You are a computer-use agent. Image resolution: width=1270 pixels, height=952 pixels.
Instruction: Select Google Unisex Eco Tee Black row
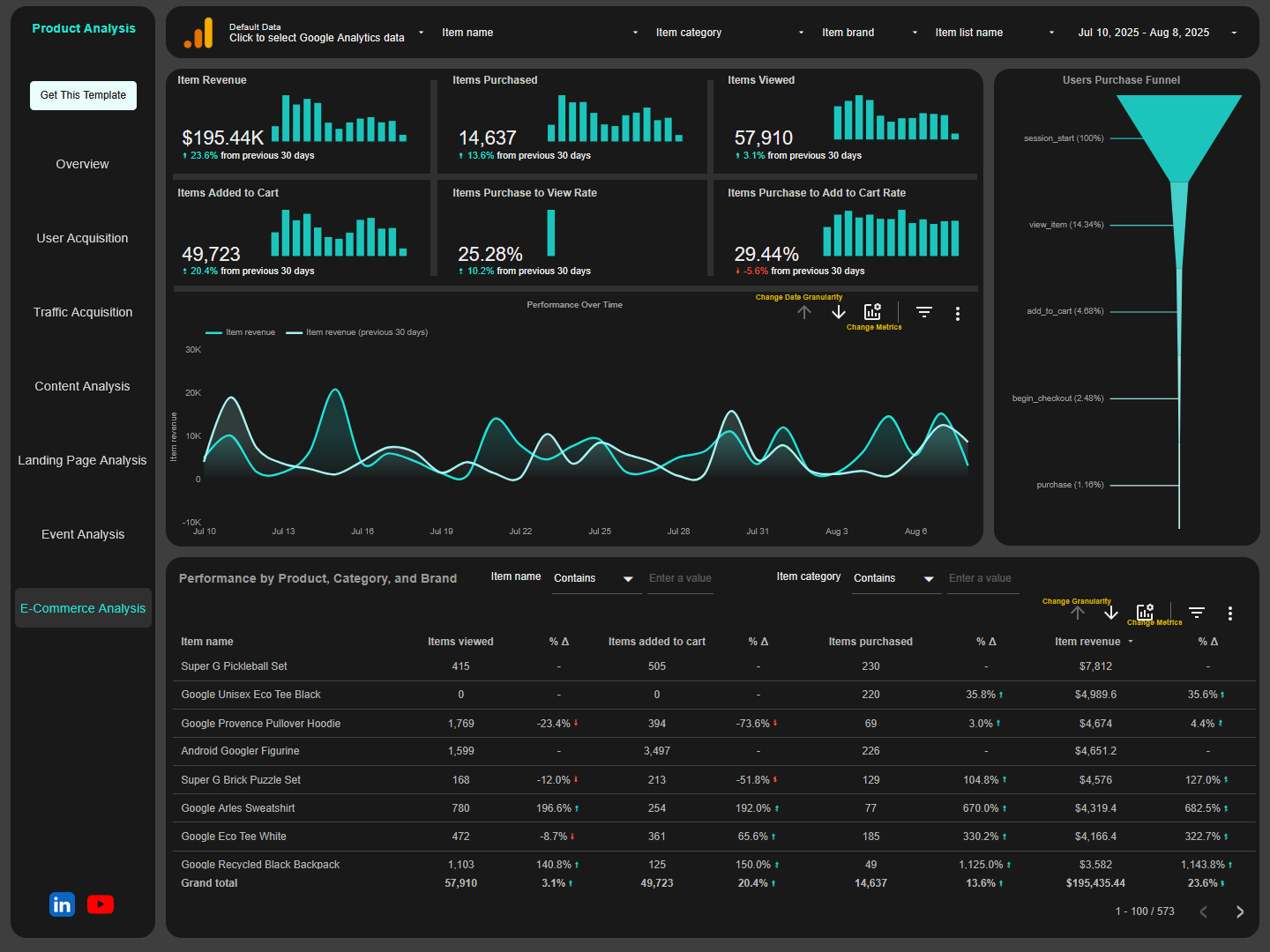[x=714, y=695]
